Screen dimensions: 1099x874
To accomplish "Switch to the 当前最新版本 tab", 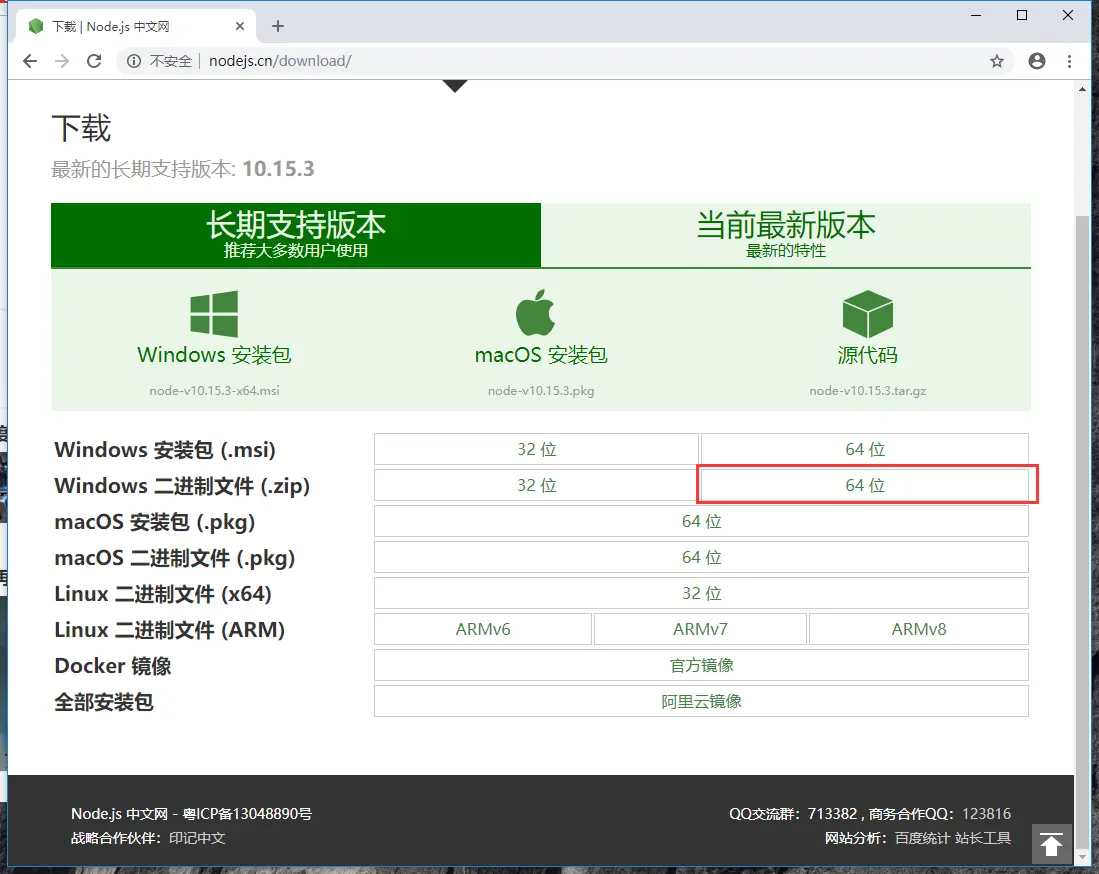I will click(x=786, y=235).
